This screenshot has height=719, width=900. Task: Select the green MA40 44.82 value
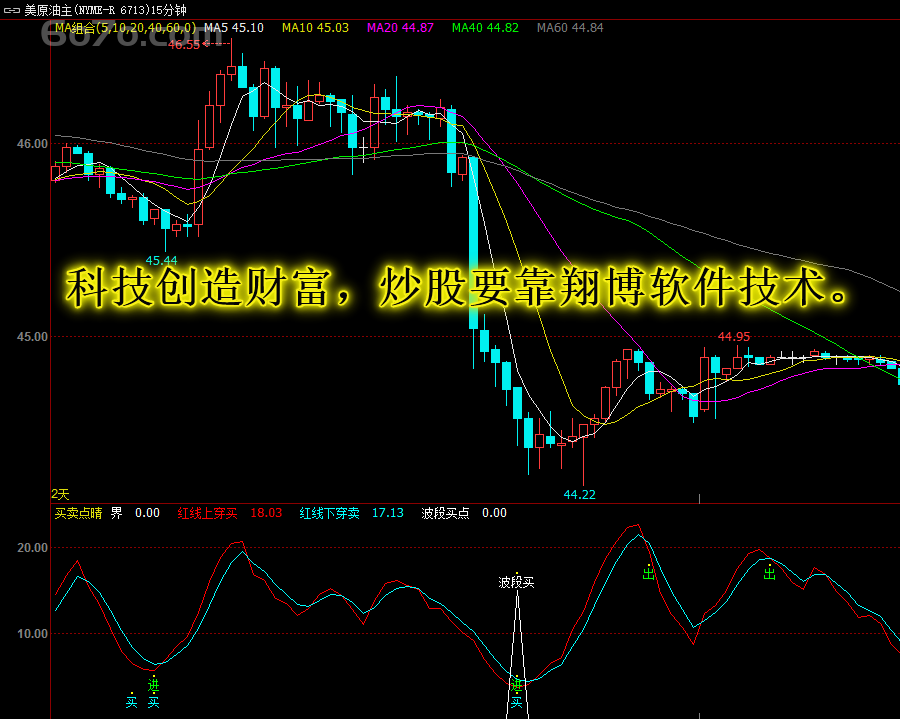485,28
